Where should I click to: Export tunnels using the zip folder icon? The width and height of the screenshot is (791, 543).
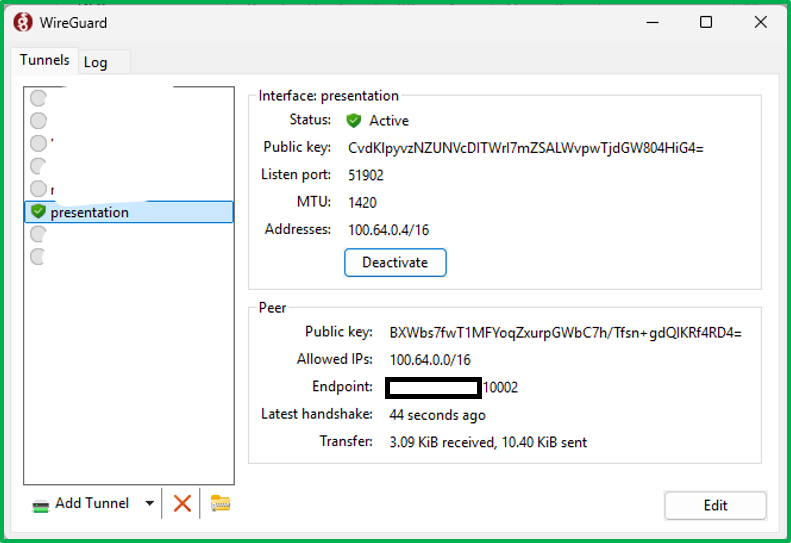[x=220, y=503]
